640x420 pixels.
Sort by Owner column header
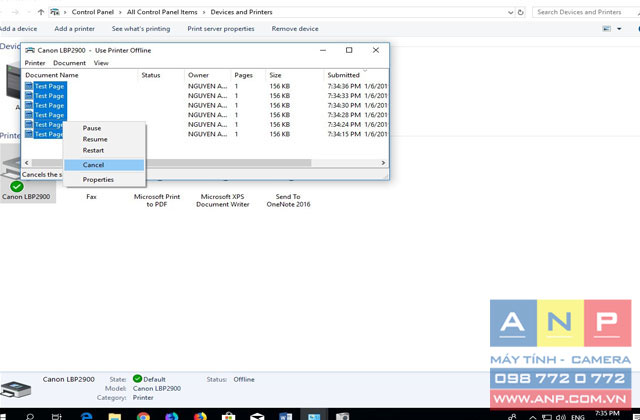pos(208,75)
